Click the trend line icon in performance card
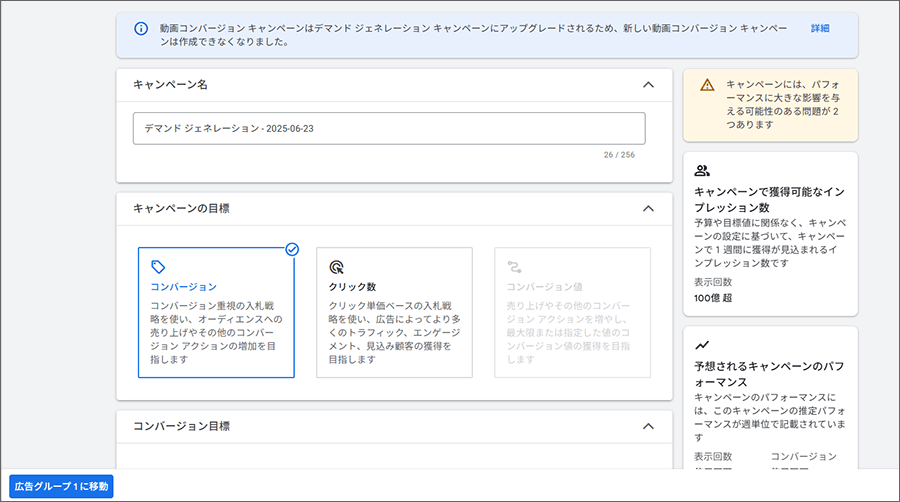 [702, 345]
